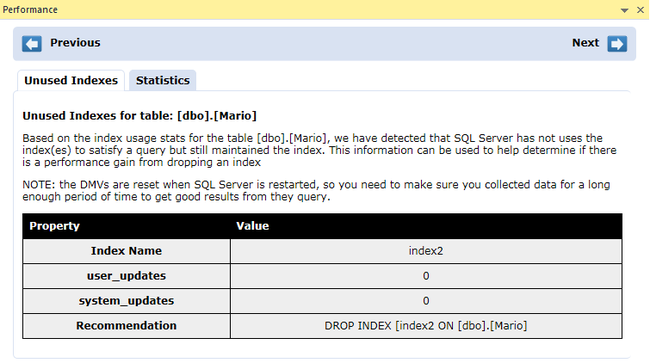
Task: Click the Next right-arrow icon
Action: pos(617,44)
